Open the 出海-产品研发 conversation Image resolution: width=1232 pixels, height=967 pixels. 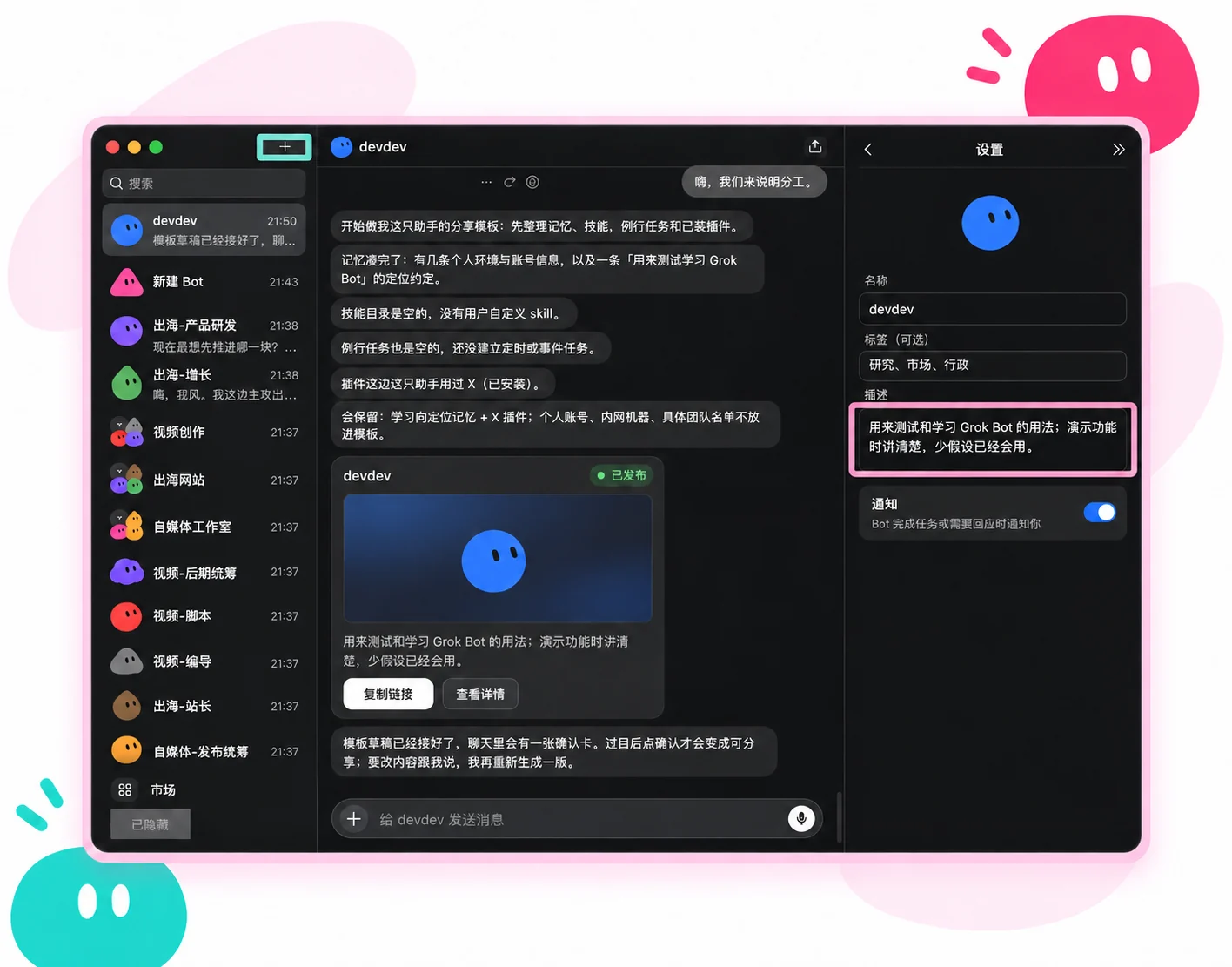[204, 335]
